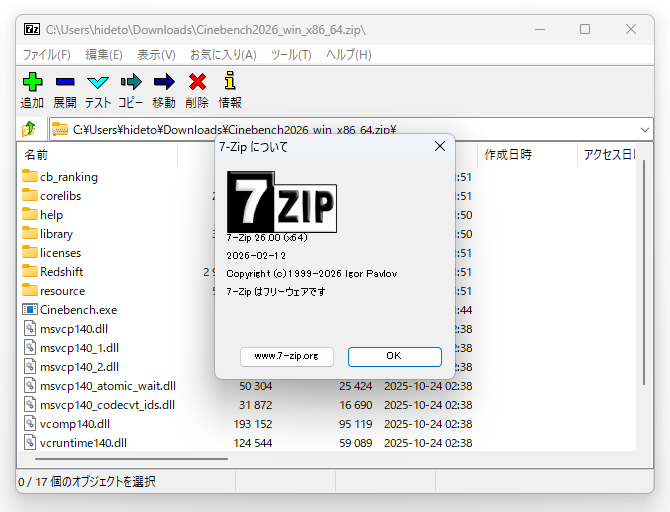Select the msvcp140_codecvt_ids.dll file name
The image size is (670, 512).
107,405
